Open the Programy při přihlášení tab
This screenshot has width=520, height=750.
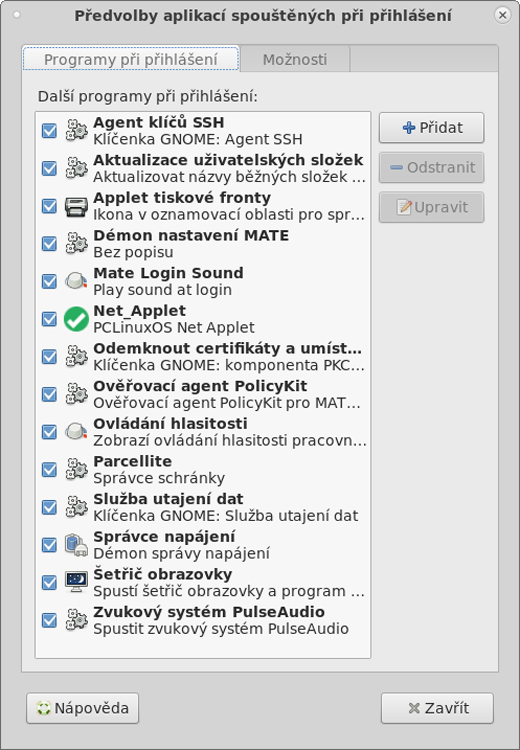(131, 59)
